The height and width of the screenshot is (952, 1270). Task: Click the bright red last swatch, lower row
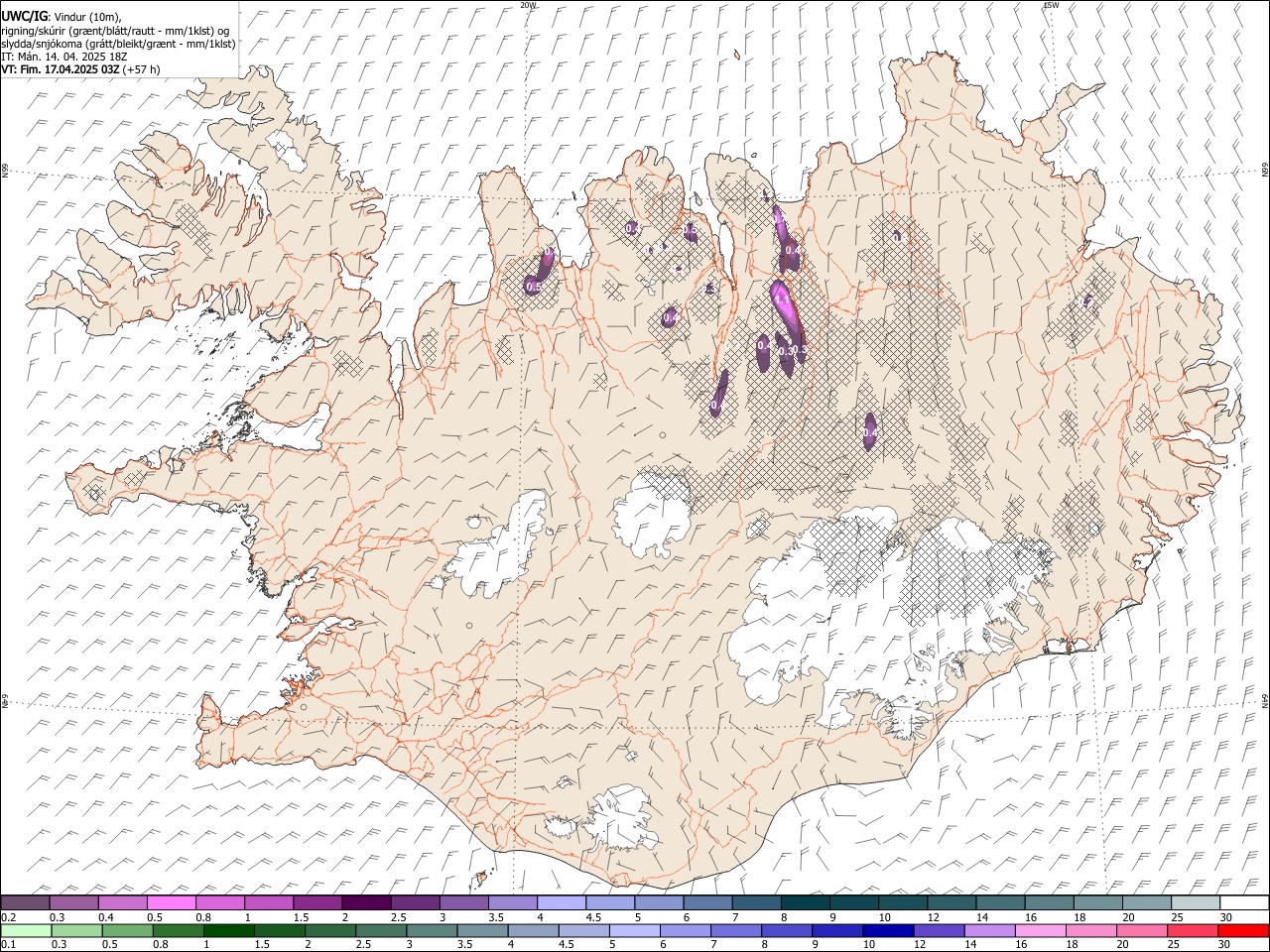(1243, 930)
